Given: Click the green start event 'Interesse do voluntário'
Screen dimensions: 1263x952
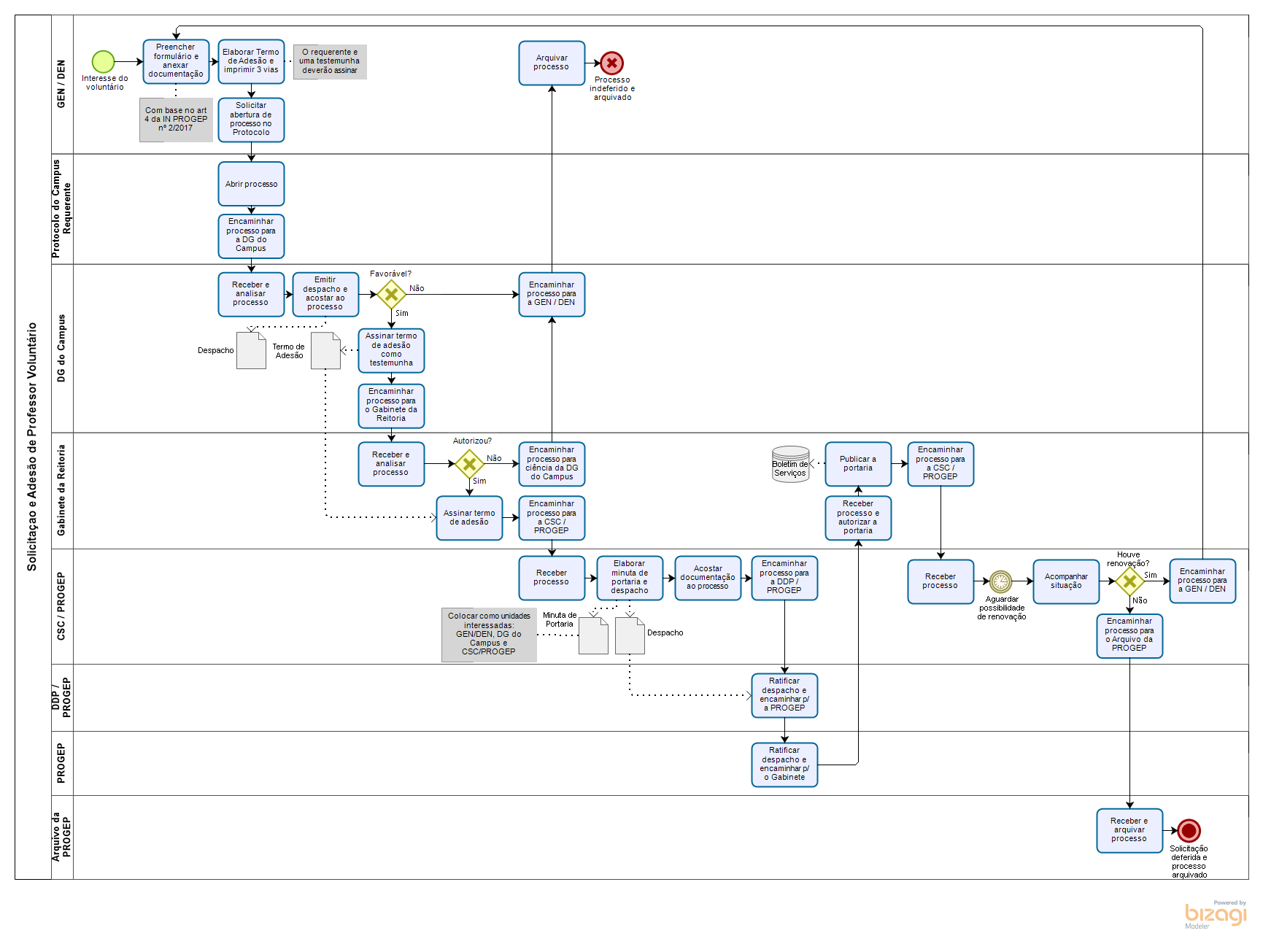Looking at the screenshot, I should [x=103, y=62].
